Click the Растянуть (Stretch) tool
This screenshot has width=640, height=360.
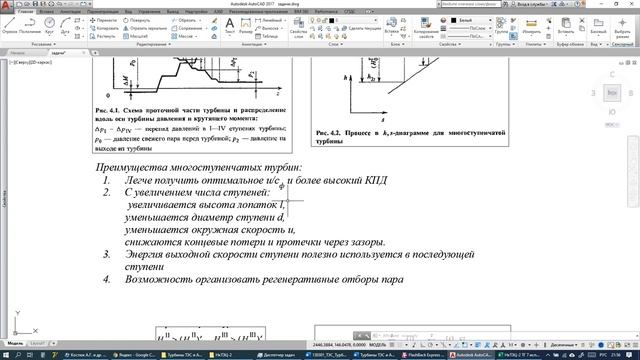click(x=102, y=36)
